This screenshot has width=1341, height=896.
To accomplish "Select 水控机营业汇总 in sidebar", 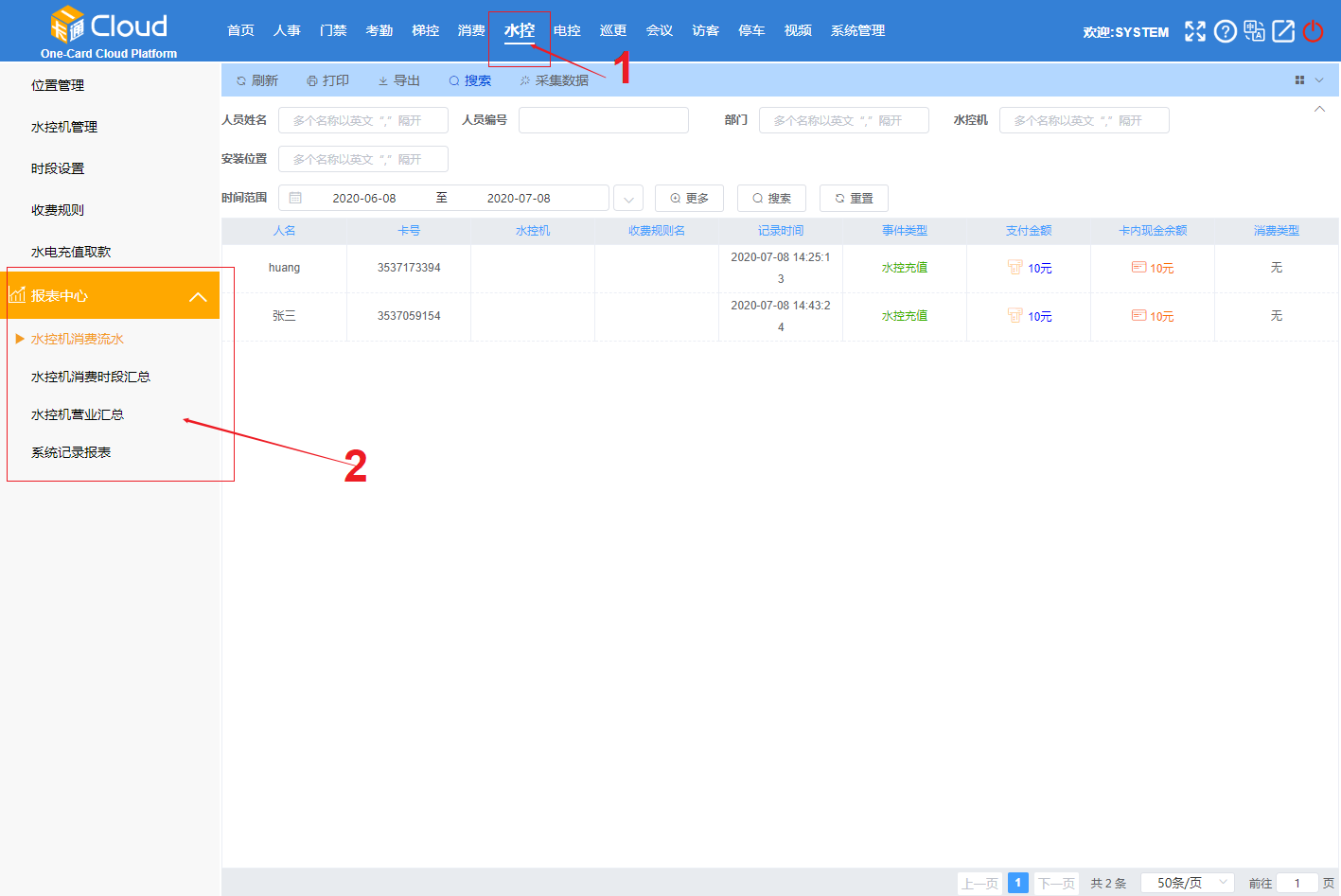I will point(78,414).
